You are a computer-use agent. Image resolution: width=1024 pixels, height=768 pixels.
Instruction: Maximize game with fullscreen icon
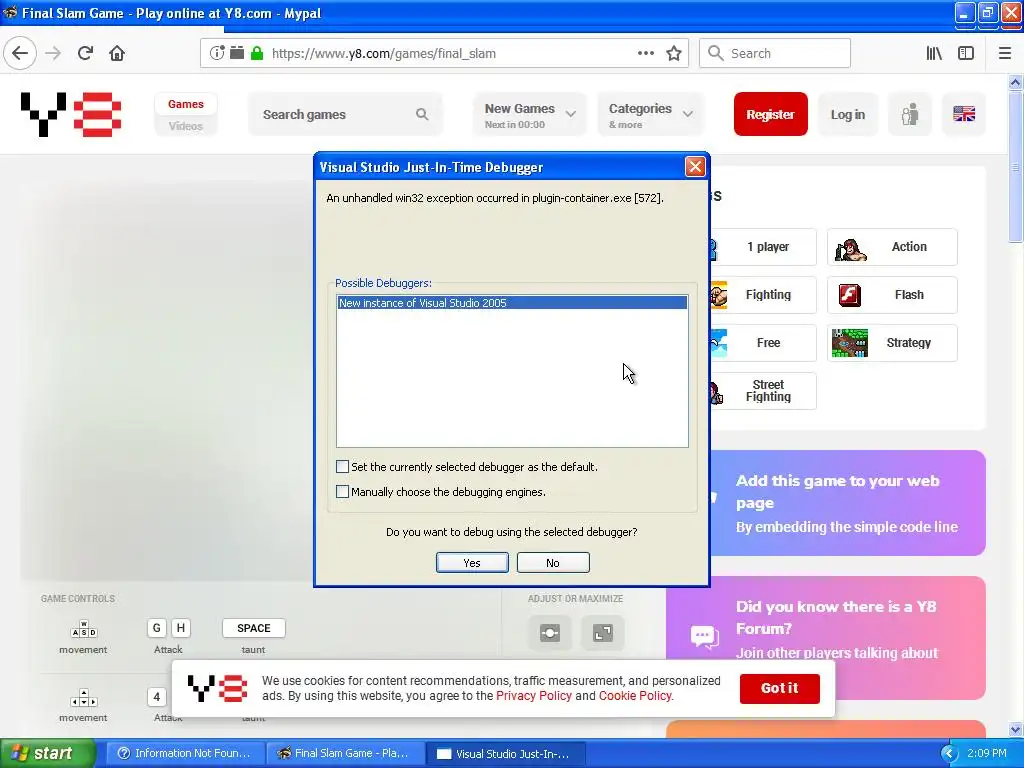point(602,633)
